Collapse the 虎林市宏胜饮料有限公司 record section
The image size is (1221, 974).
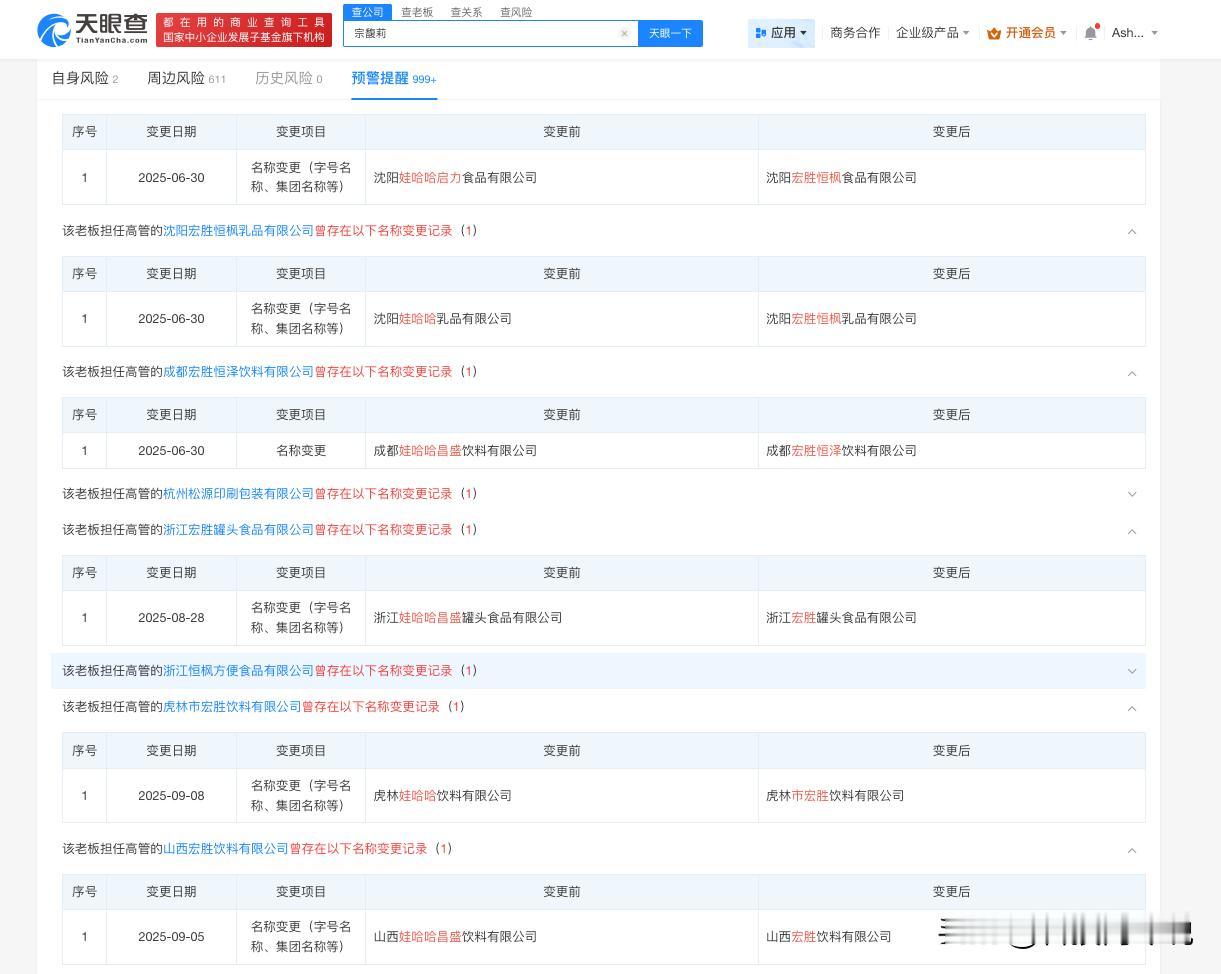coord(1132,708)
